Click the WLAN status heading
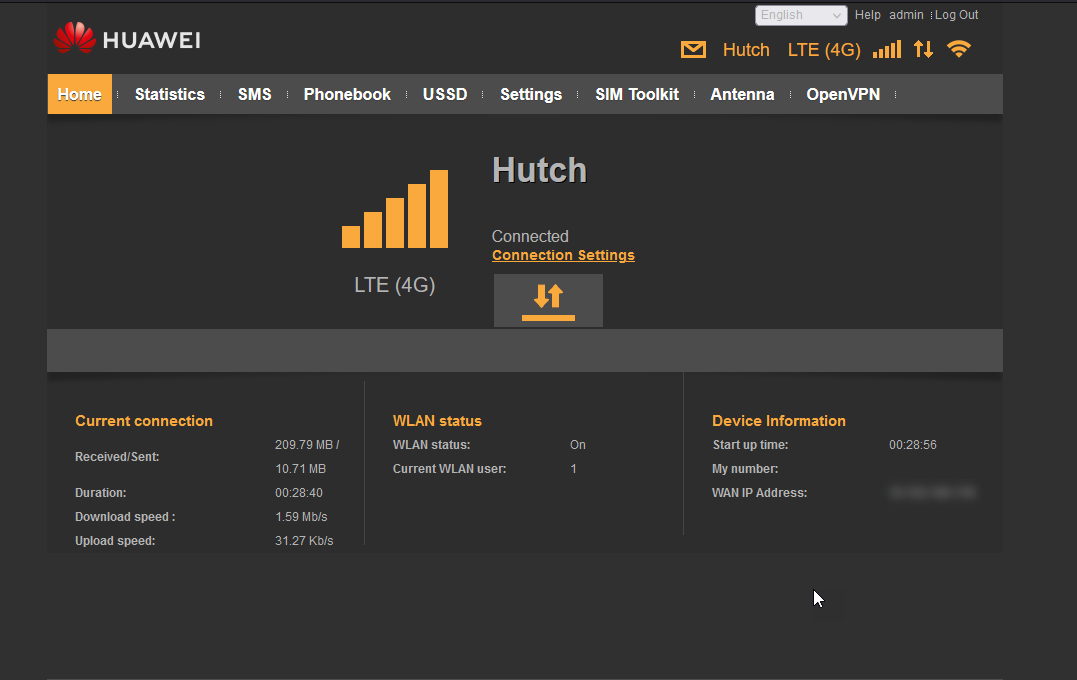This screenshot has width=1077, height=680. [437, 420]
